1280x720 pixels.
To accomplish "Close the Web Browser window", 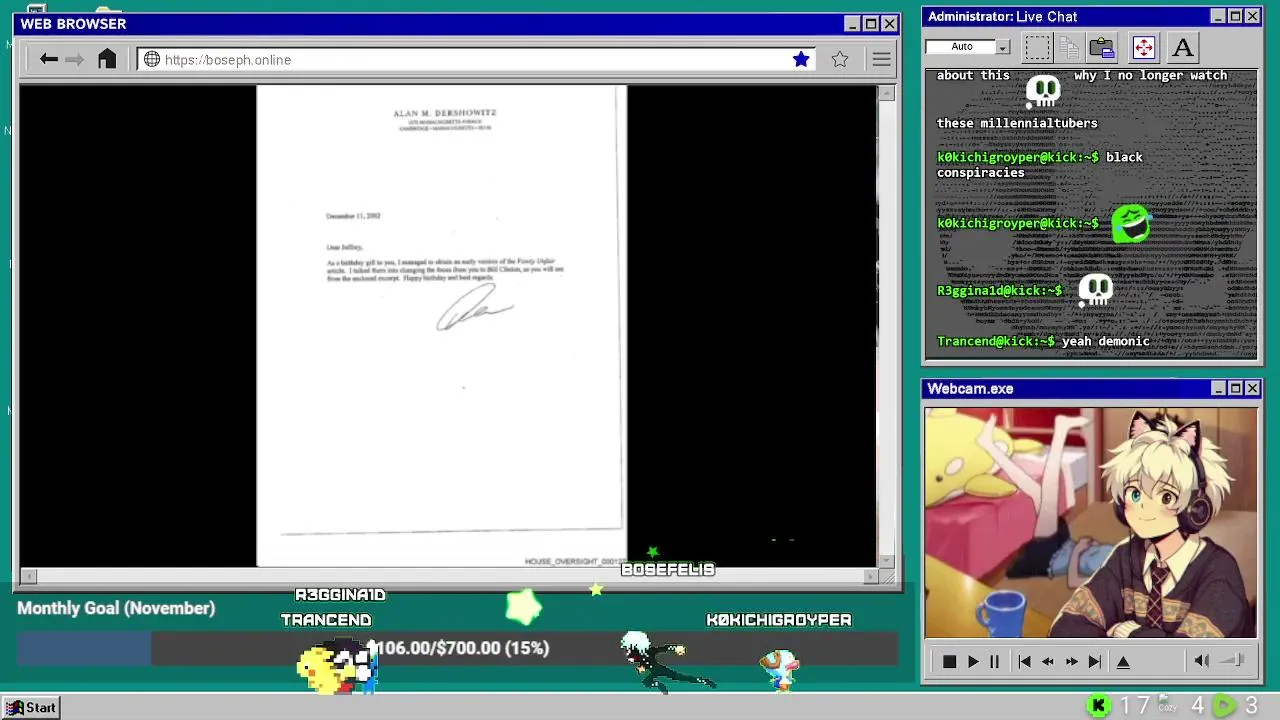I will click(889, 24).
